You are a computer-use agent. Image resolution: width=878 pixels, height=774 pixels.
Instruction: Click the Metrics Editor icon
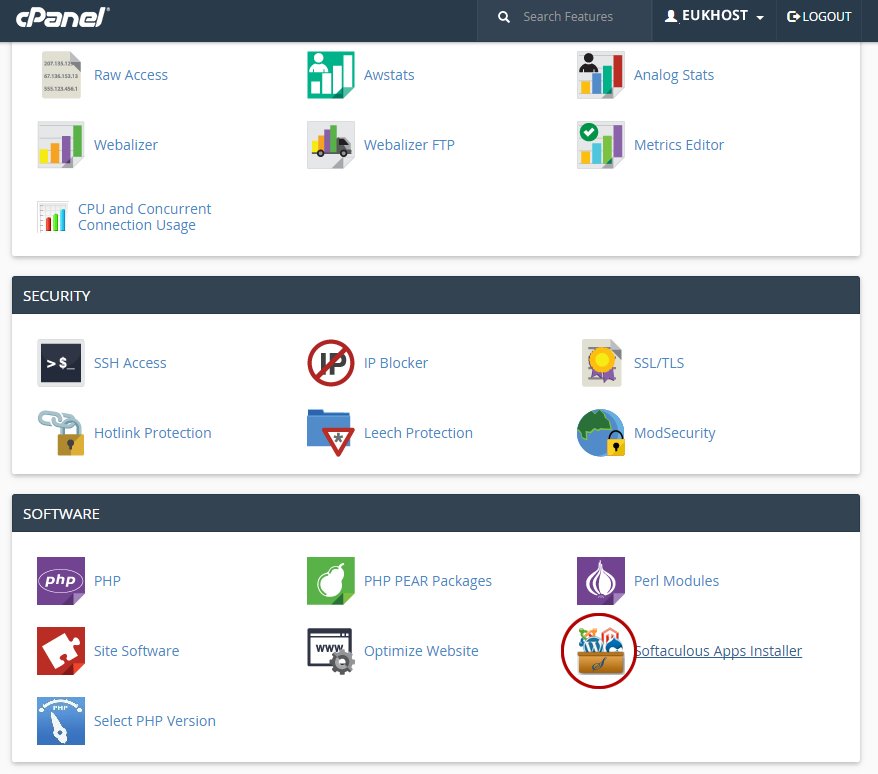(600, 144)
